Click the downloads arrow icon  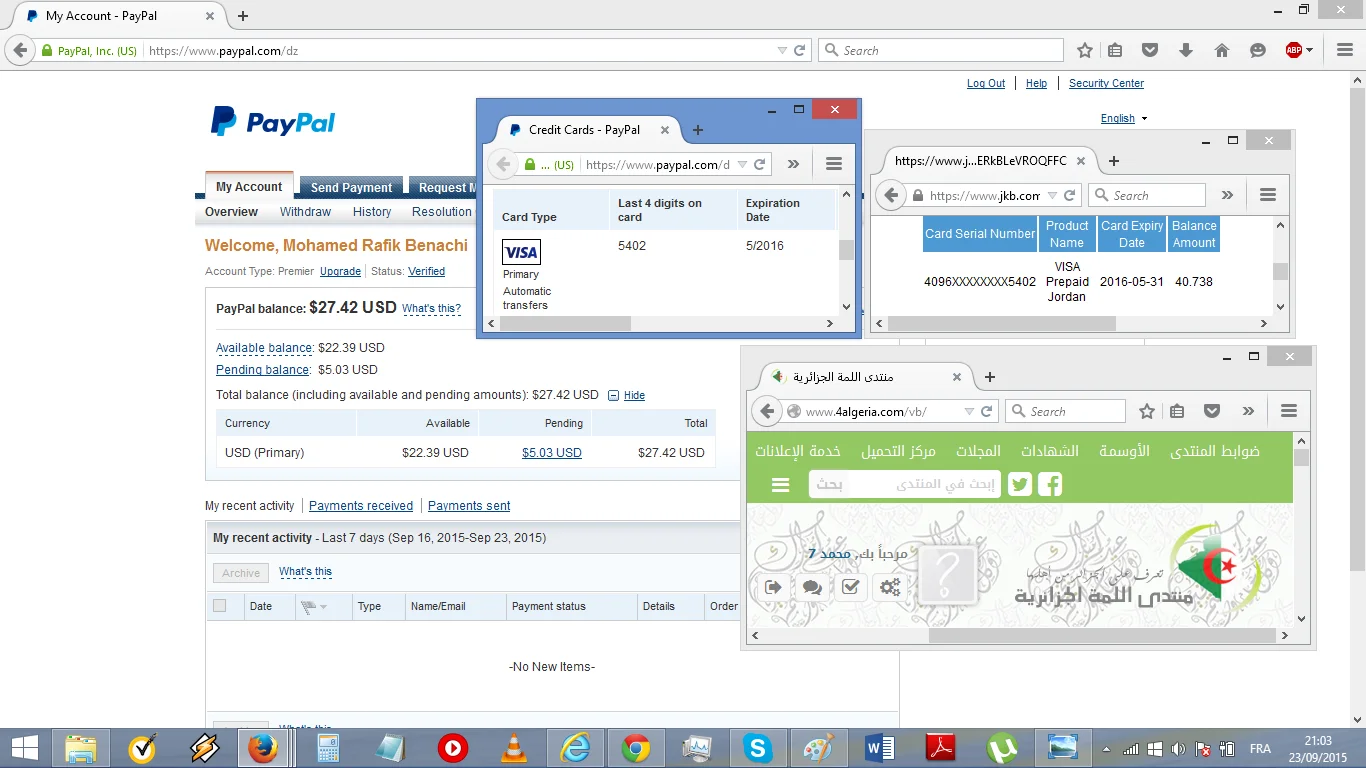click(1186, 50)
